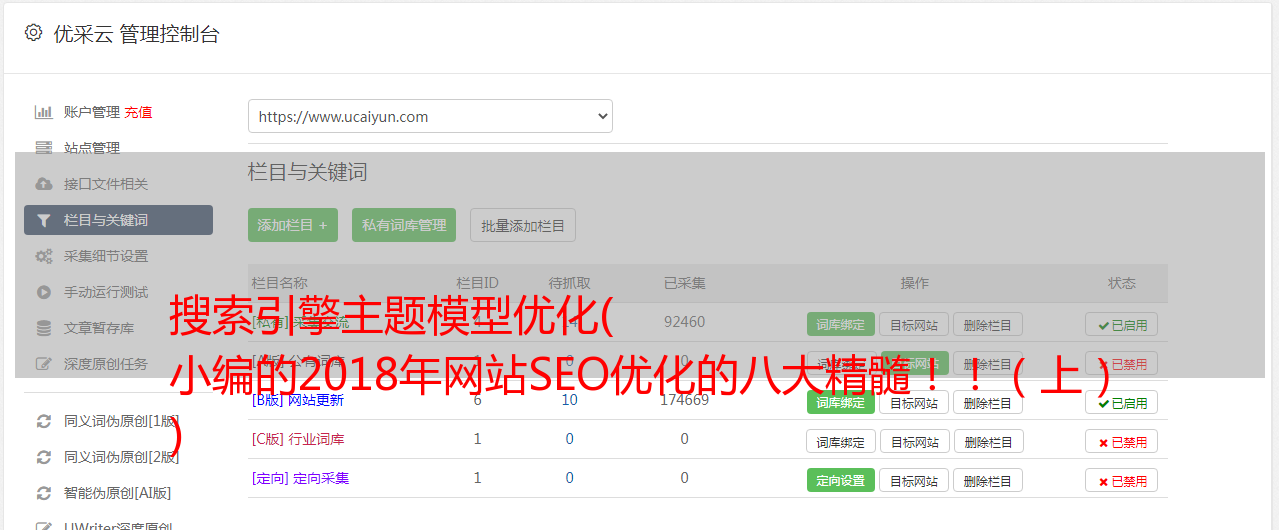Click the database icon for 文章暂存库

[x=43, y=328]
